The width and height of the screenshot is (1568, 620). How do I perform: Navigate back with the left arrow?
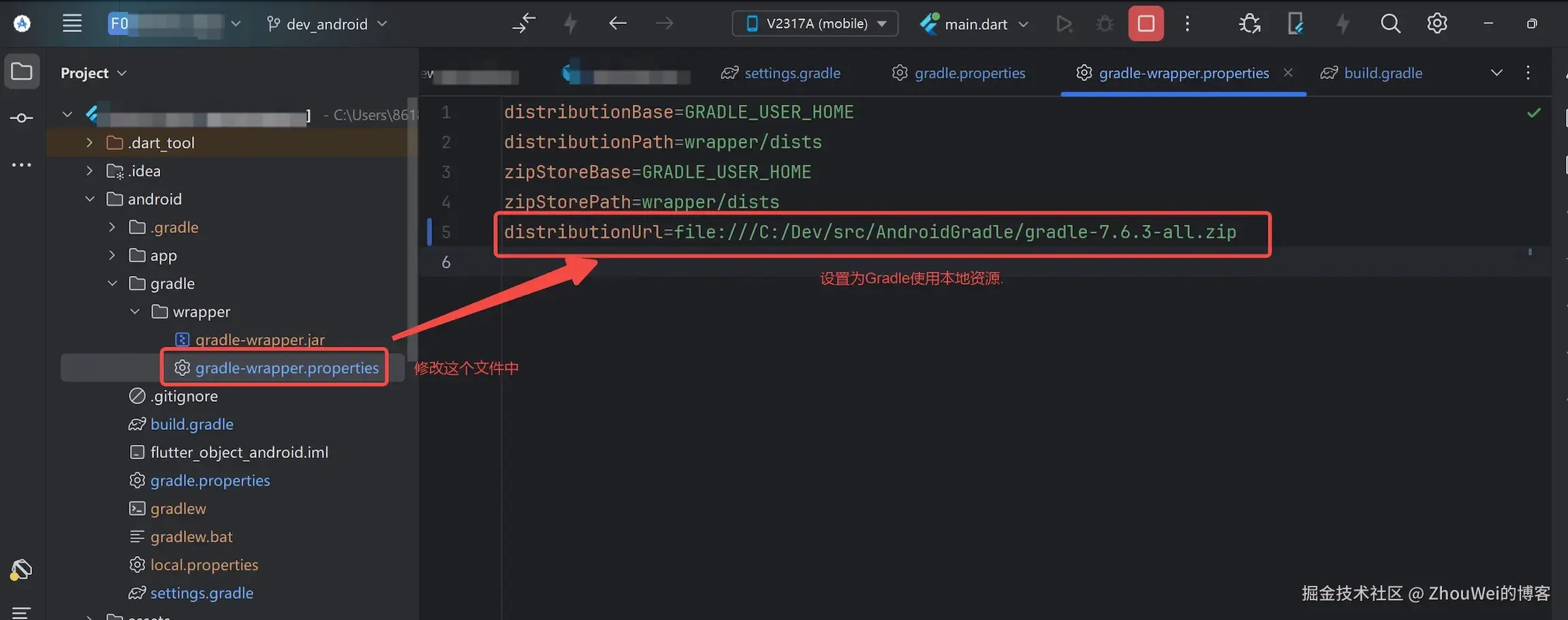(x=618, y=24)
